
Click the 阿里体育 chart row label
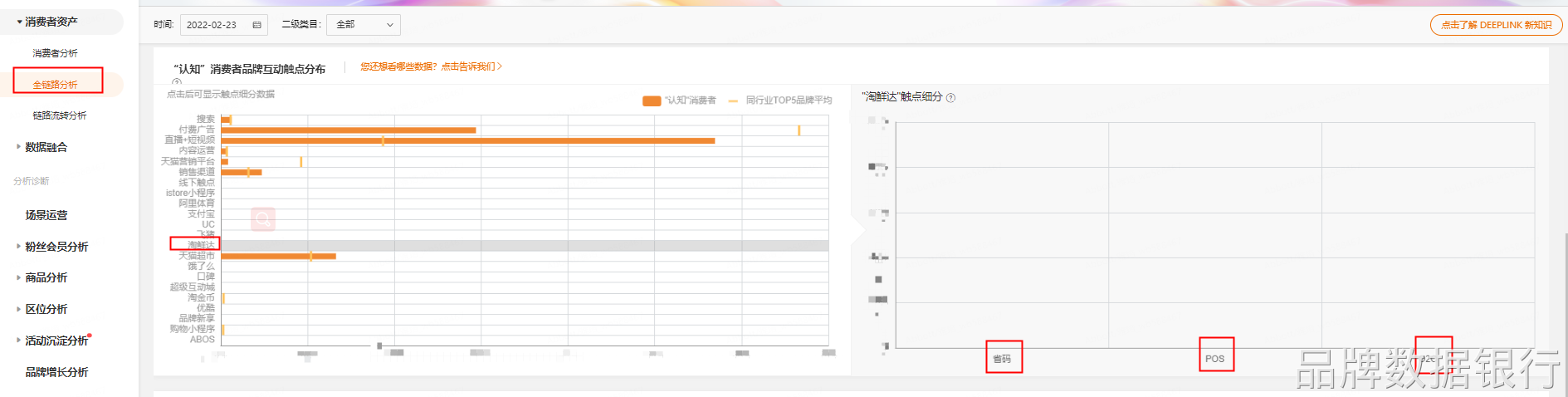point(197,203)
